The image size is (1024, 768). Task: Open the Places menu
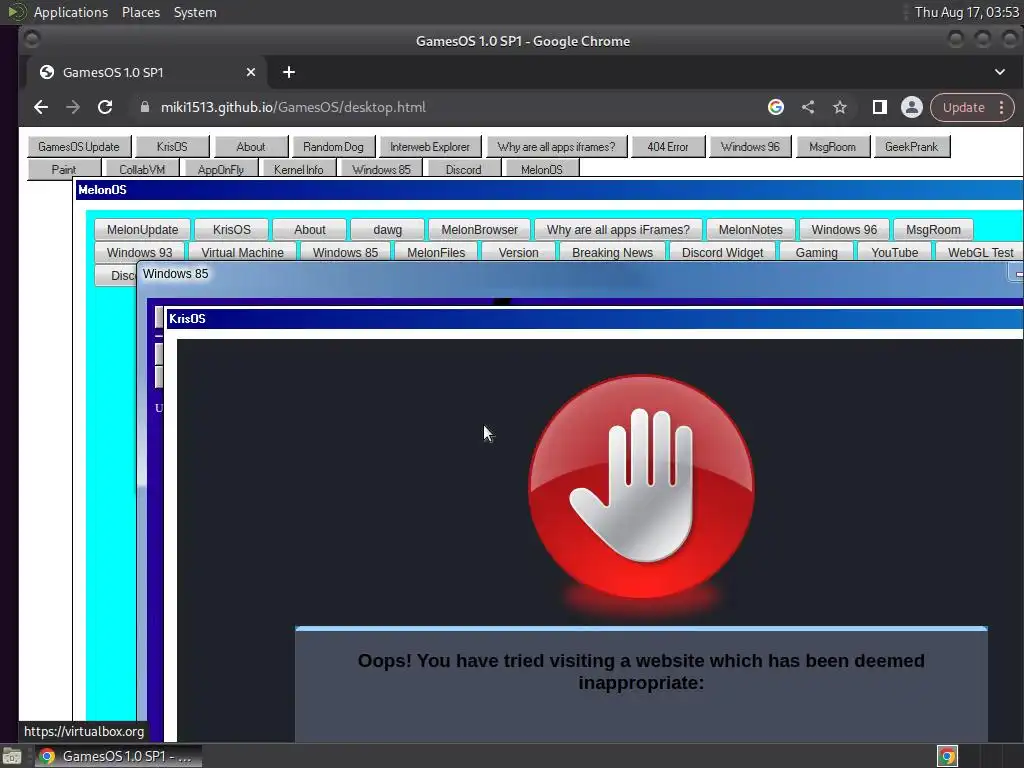[140, 12]
